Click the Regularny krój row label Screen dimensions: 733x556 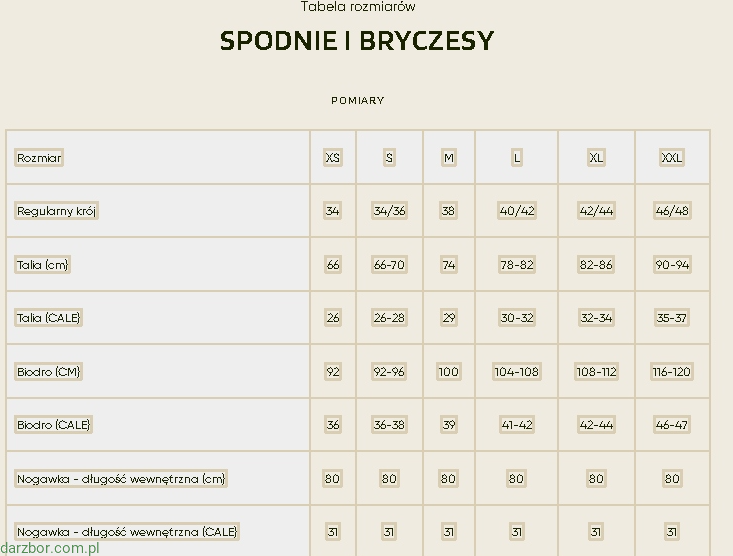click(x=57, y=211)
